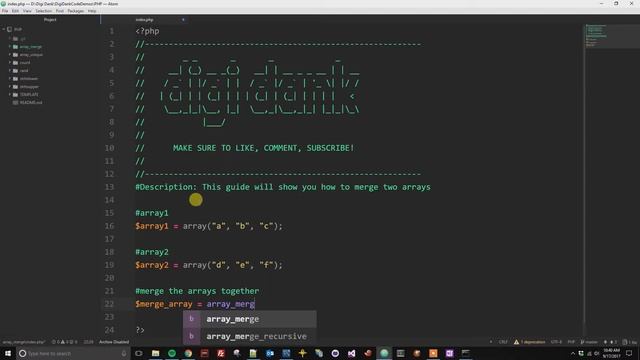Viewport: 640px width, 360px height.
Task: Open the Help menu
Action: tap(92, 11)
